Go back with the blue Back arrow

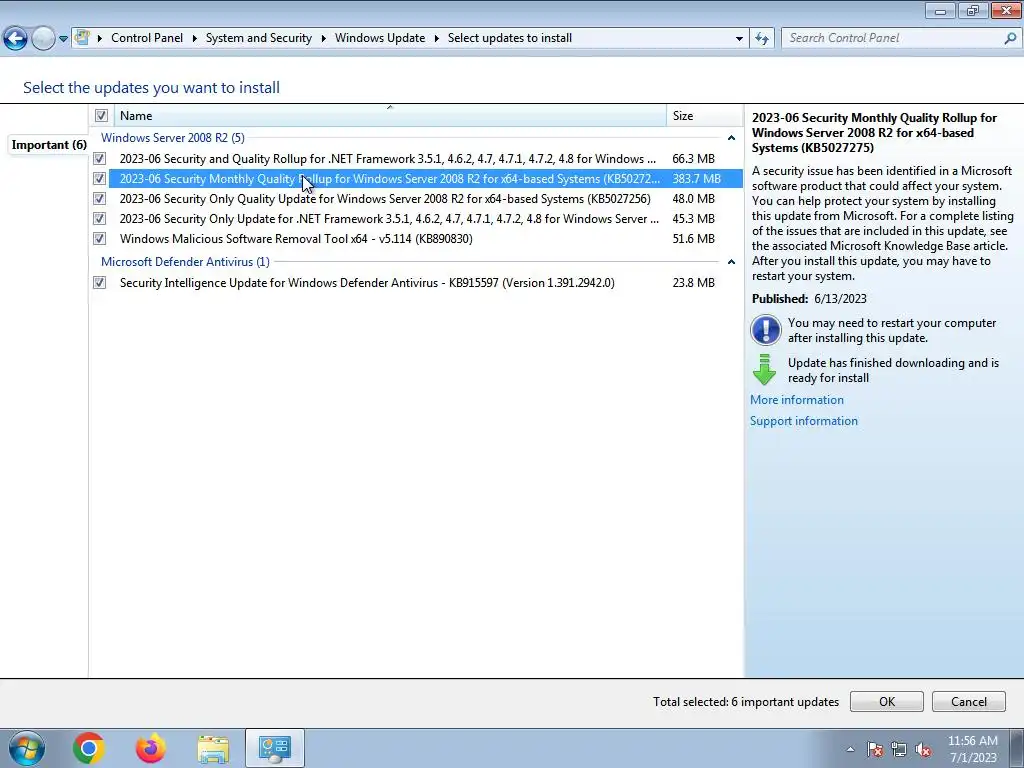pos(16,39)
